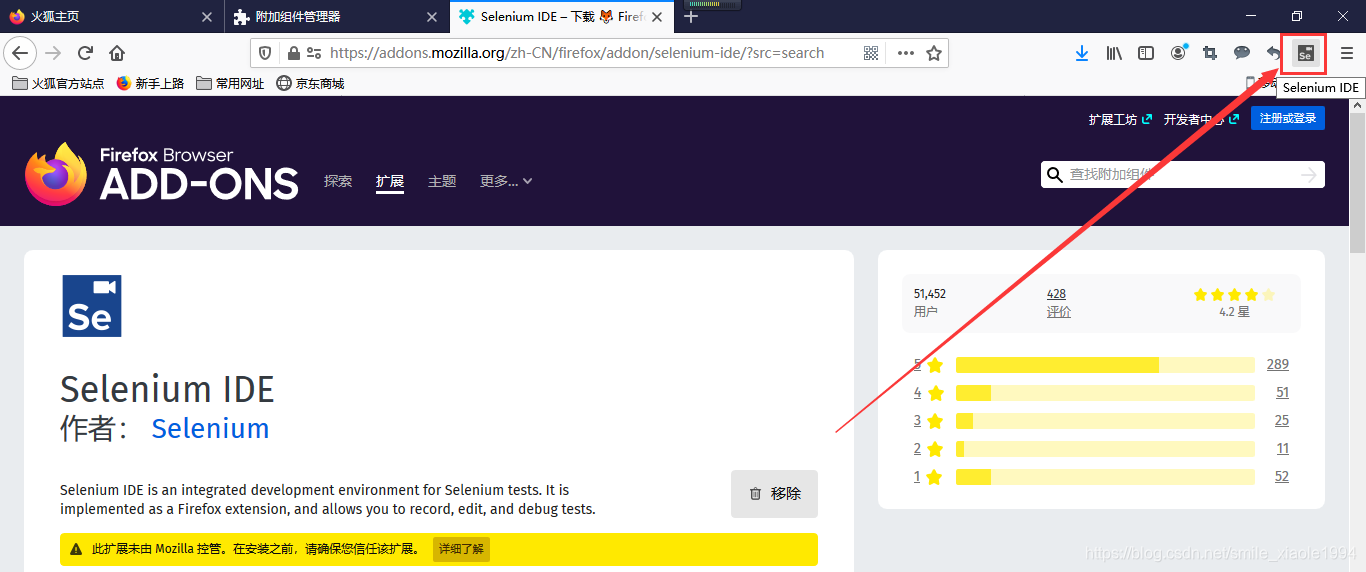Go to the home page icon
Image resolution: width=1366 pixels, height=572 pixels.
point(117,54)
